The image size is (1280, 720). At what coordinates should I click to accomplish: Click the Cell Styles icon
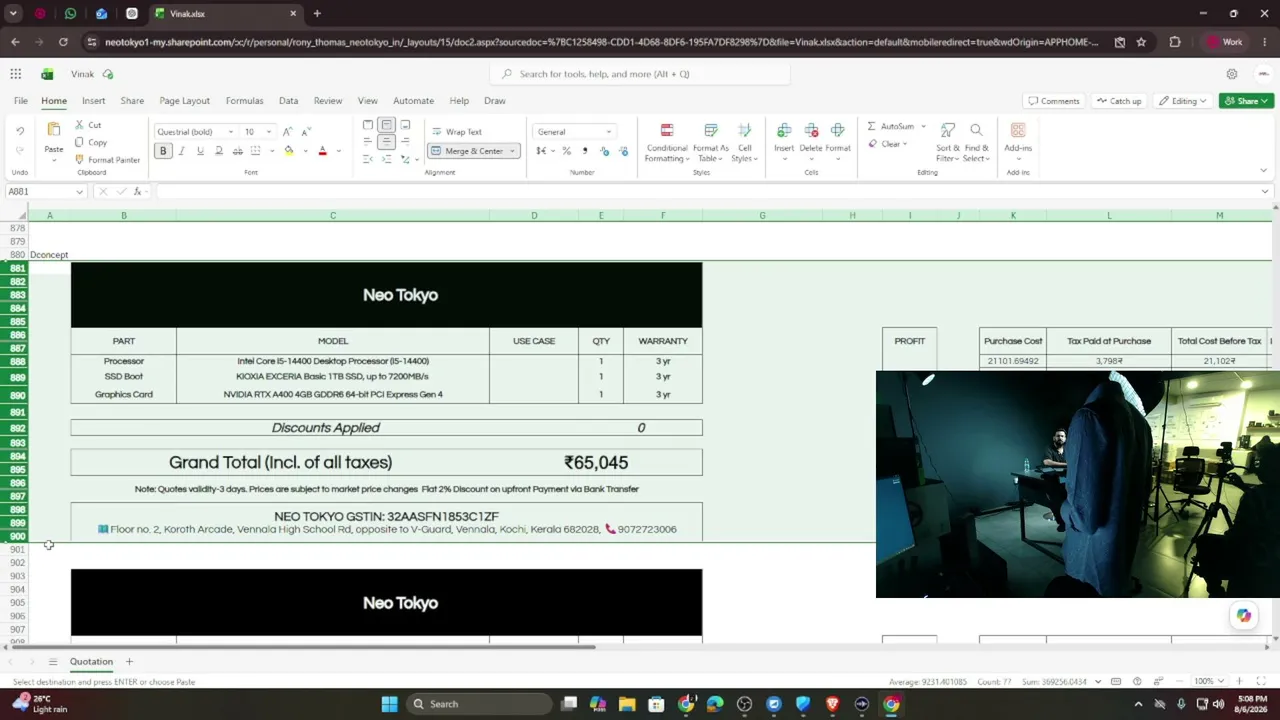click(x=744, y=130)
